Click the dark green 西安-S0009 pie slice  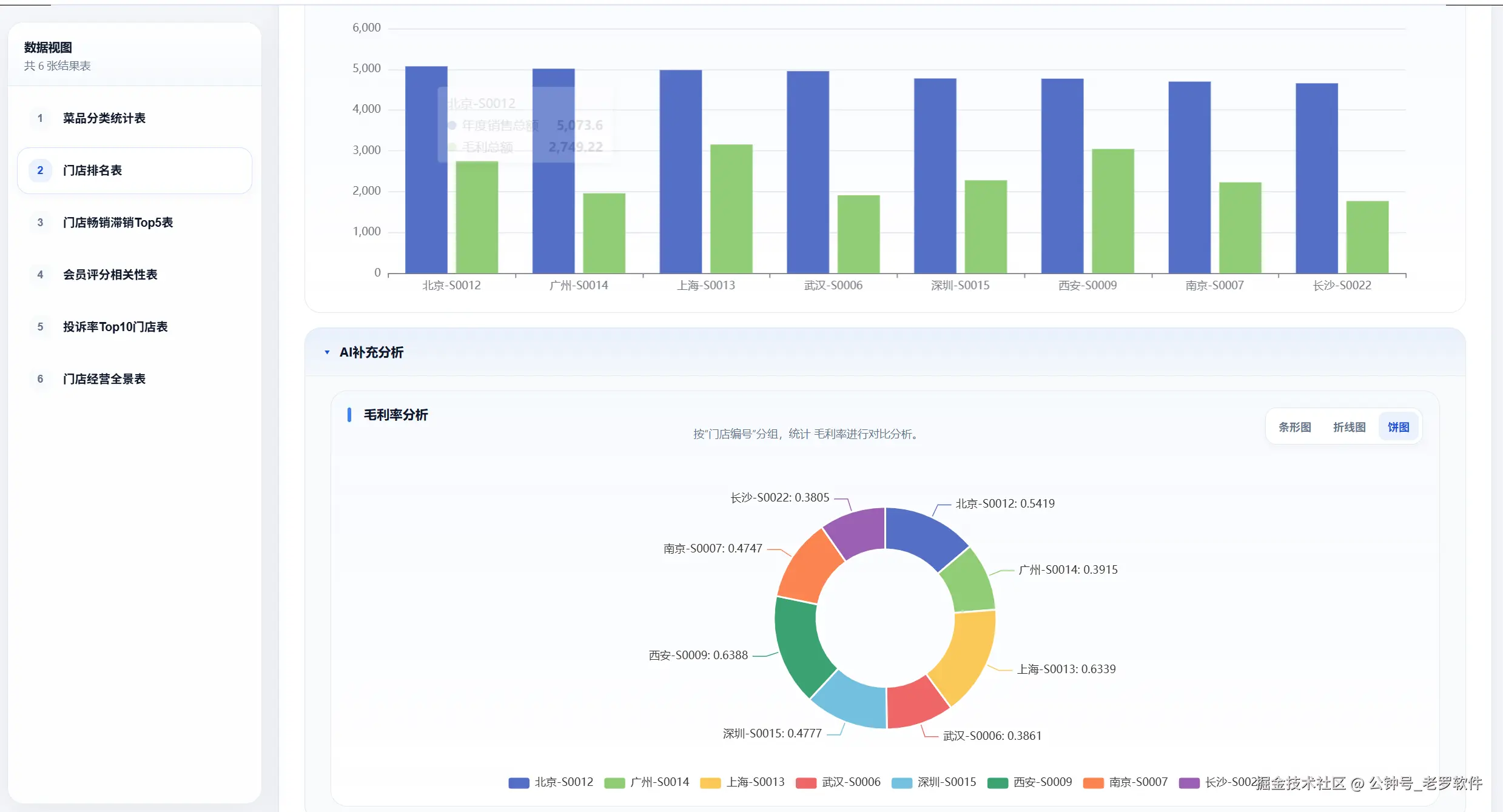[x=799, y=644]
